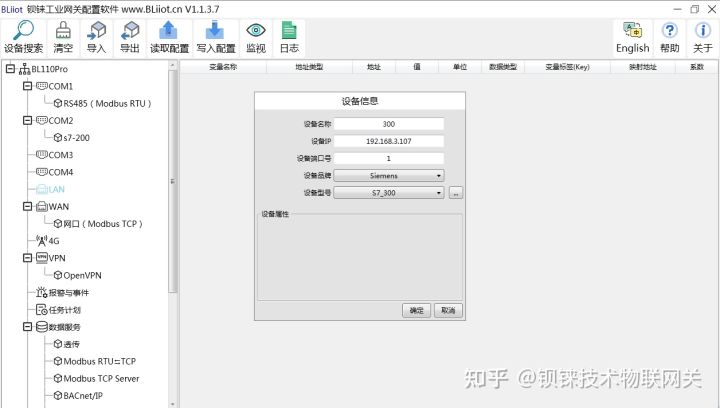The image size is (720, 408).
Task: Click the value (值) column header
Action: [417, 67]
